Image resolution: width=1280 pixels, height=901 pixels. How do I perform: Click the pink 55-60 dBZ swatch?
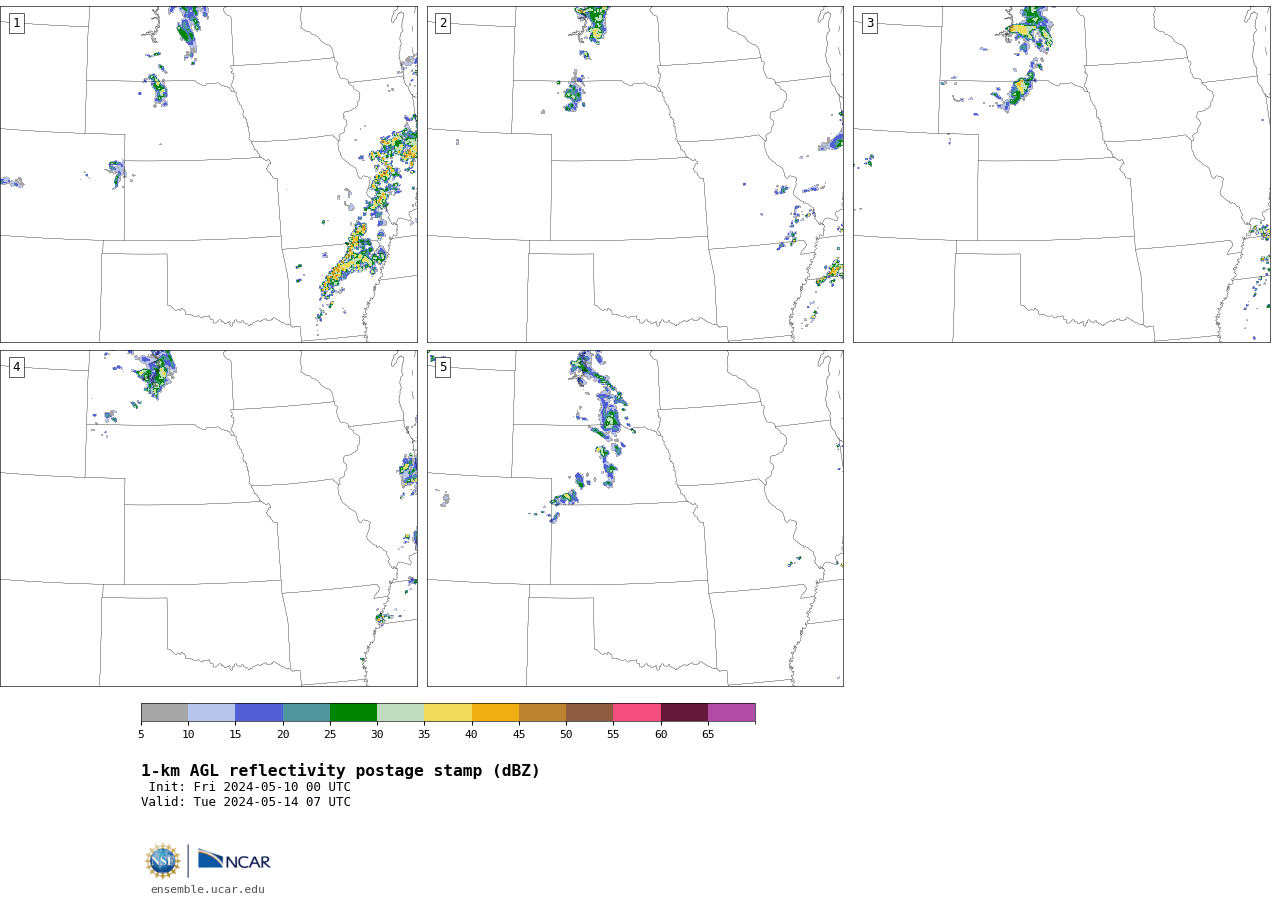637,712
